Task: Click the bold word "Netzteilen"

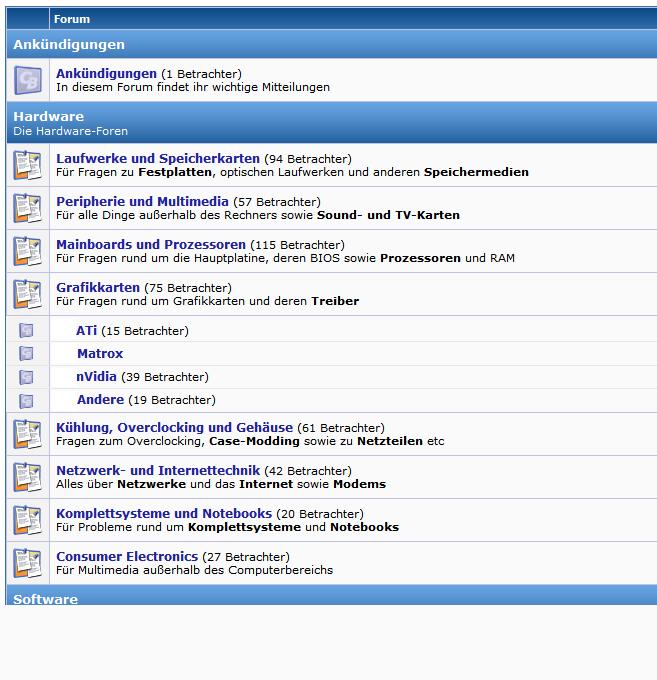Action: [390, 441]
